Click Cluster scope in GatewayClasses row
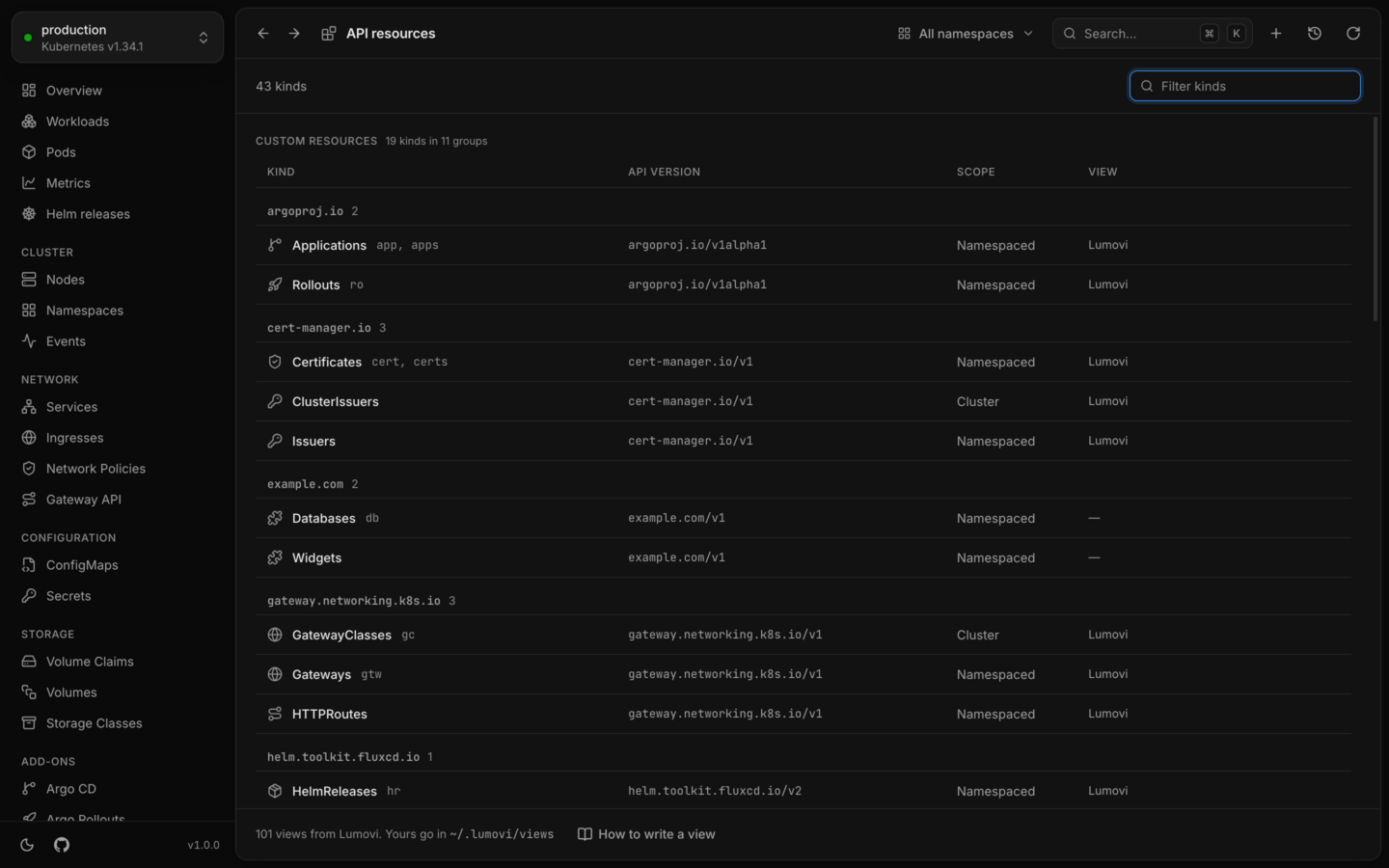1389x868 pixels. tap(977, 635)
